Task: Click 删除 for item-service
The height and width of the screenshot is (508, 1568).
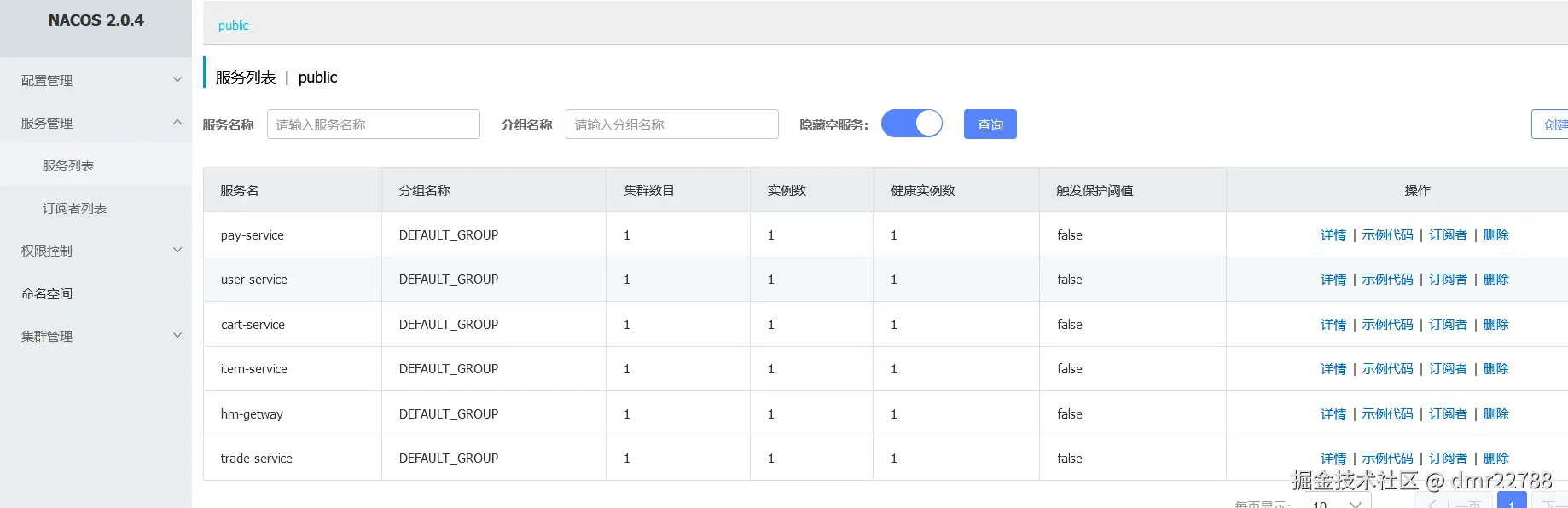Action: [1495, 369]
